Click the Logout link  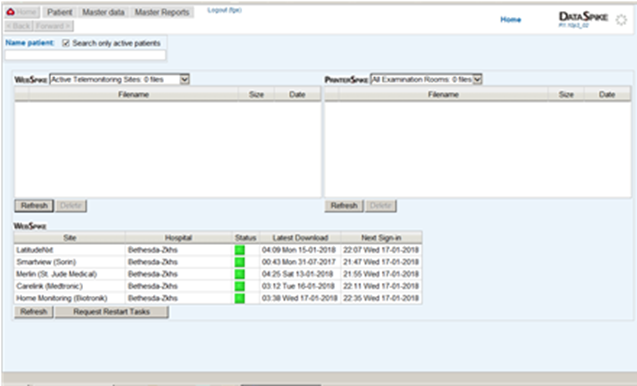point(224,10)
